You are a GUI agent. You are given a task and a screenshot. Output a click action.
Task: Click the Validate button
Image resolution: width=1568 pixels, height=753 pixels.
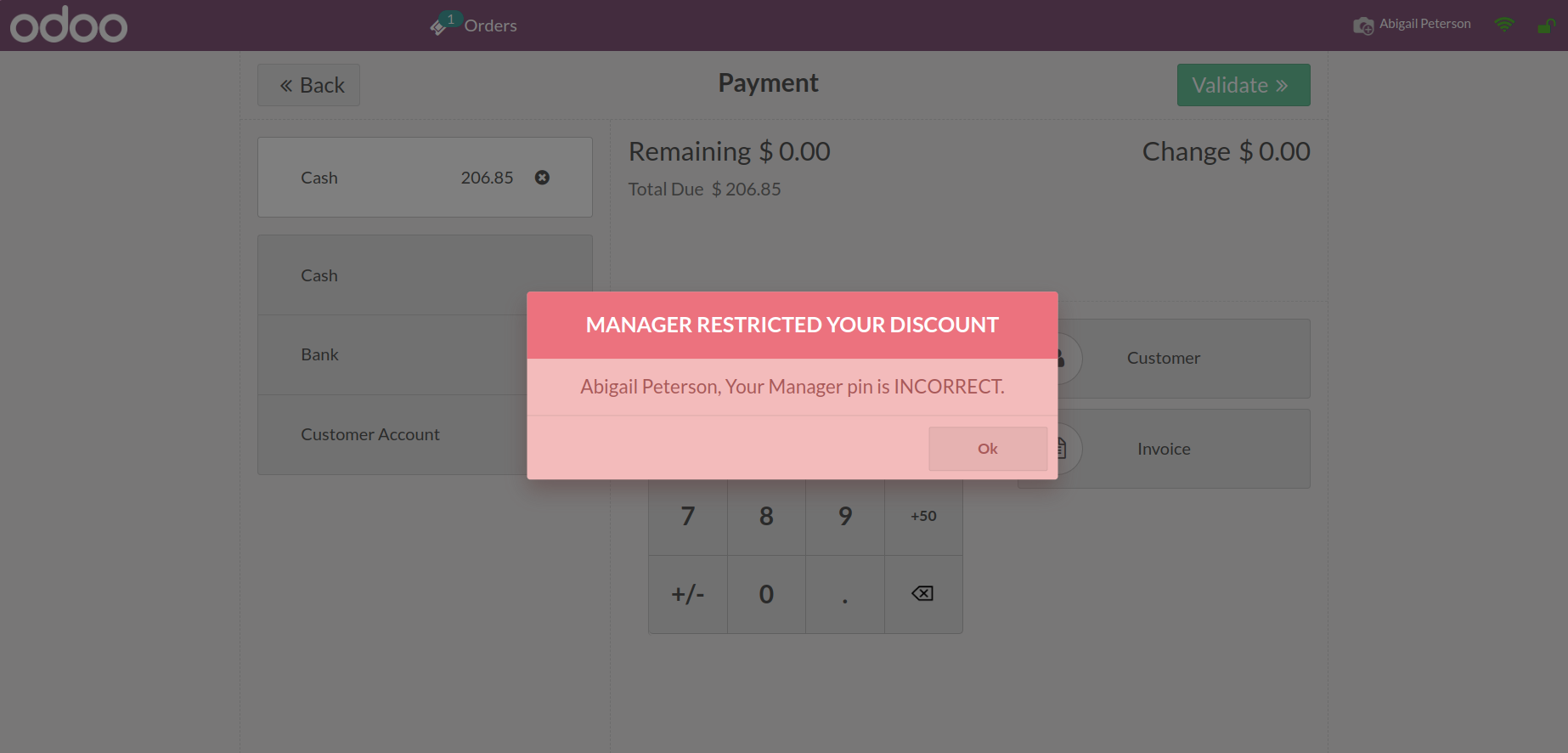pyautogui.click(x=1243, y=85)
